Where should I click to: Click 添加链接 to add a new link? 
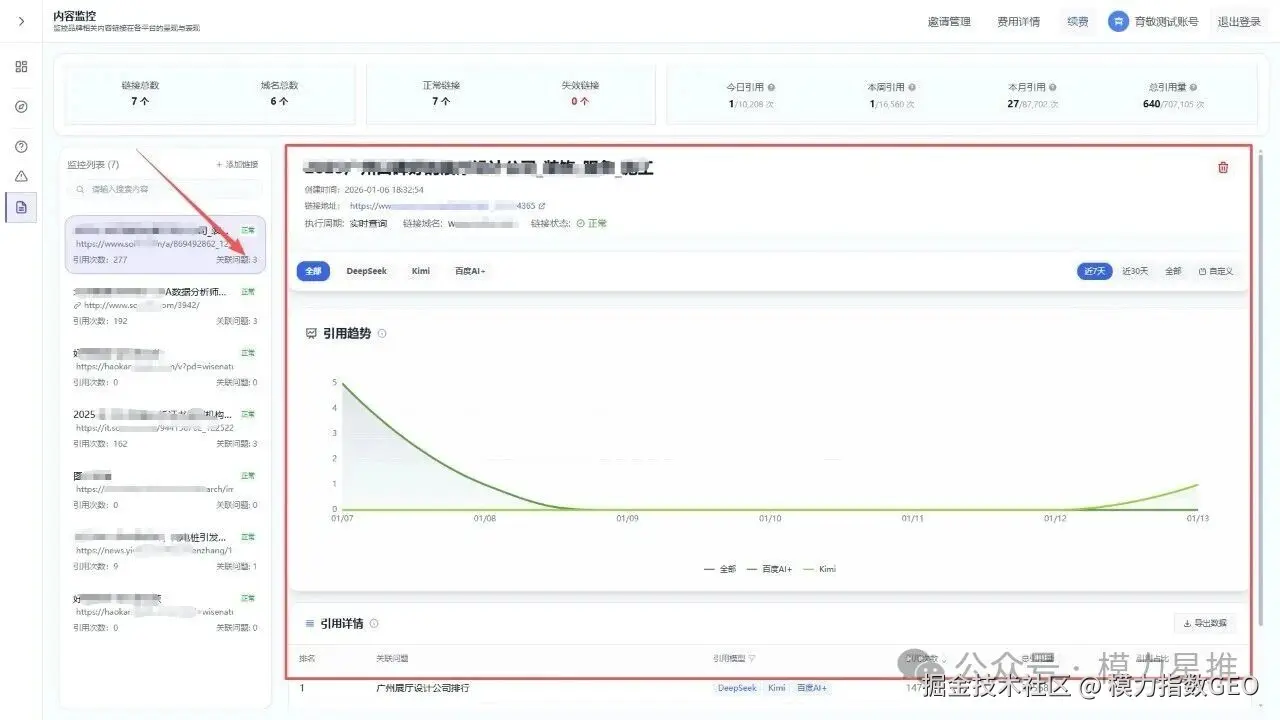237,163
